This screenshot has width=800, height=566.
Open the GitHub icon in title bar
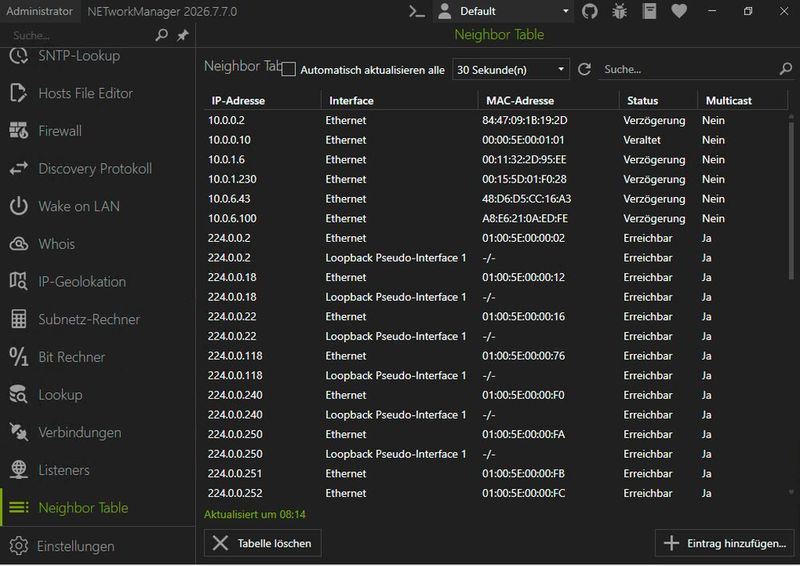tap(589, 11)
